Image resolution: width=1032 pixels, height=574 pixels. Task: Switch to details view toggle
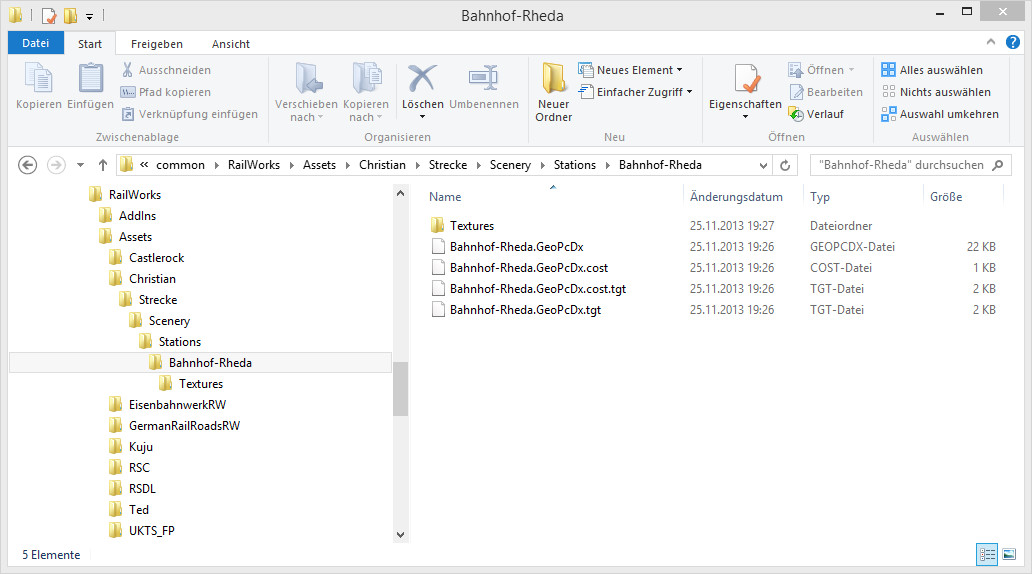point(988,554)
